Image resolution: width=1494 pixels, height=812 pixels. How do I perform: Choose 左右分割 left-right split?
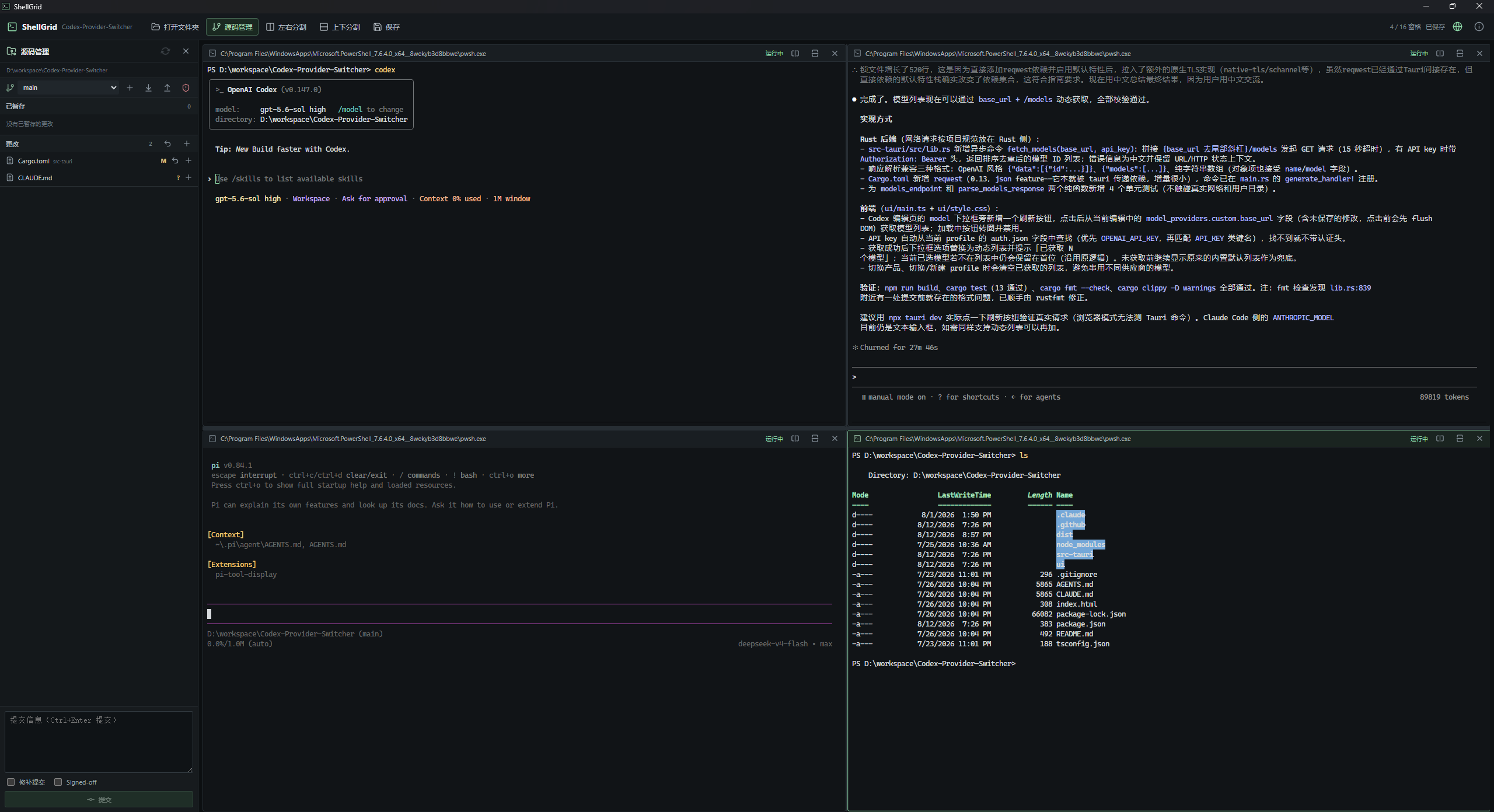pyautogui.click(x=286, y=27)
